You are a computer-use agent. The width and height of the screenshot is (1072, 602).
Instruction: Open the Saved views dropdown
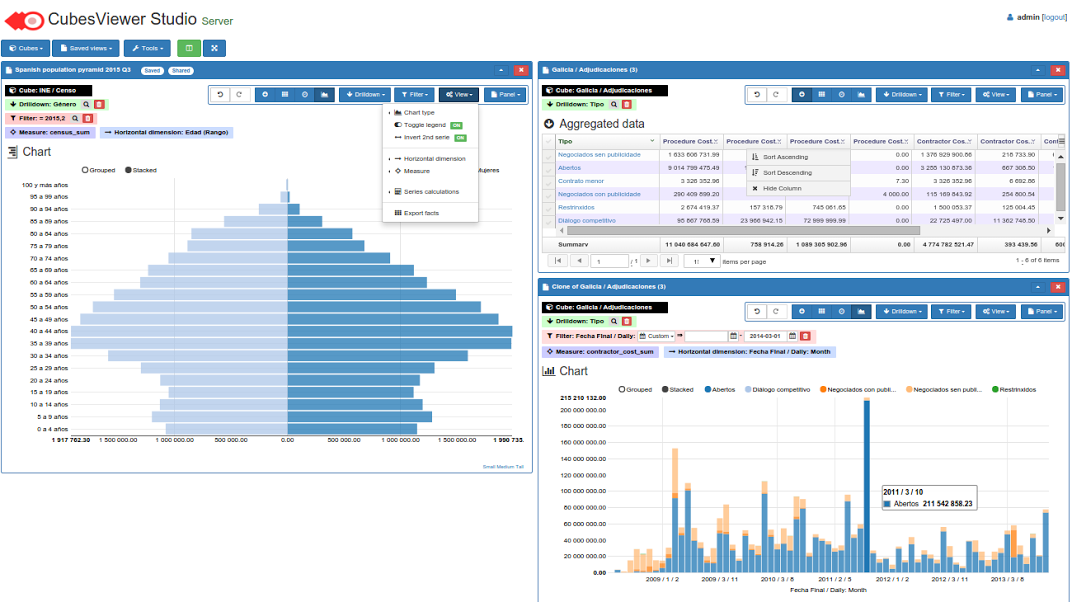click(x=86, y=48)
